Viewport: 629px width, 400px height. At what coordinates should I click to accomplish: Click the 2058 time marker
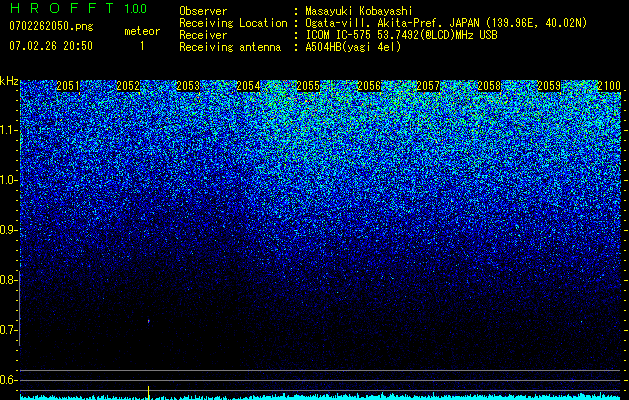point(489,86)
